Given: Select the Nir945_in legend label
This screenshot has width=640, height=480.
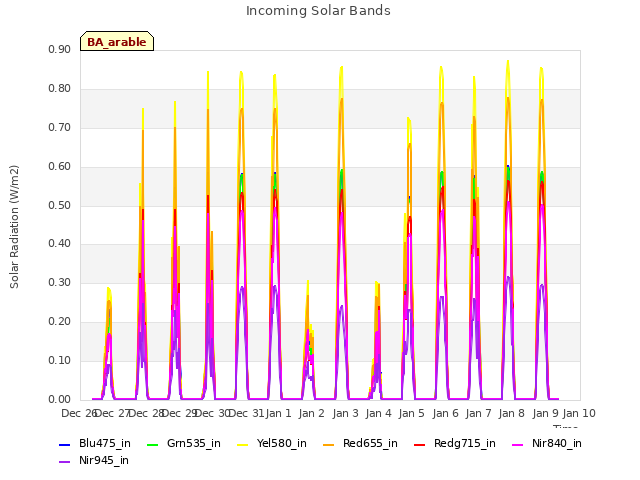Looking at the screenshot, I should point(104,460).
